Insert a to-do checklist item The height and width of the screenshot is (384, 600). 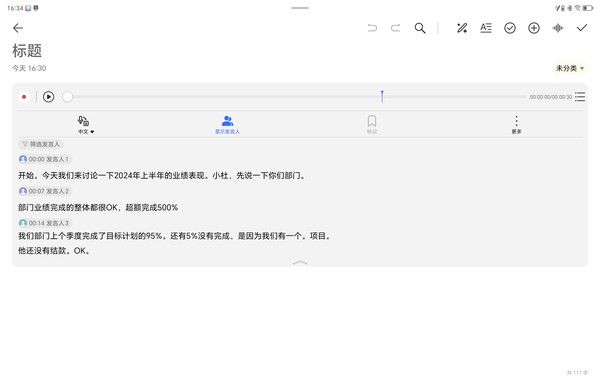point(510,28)
